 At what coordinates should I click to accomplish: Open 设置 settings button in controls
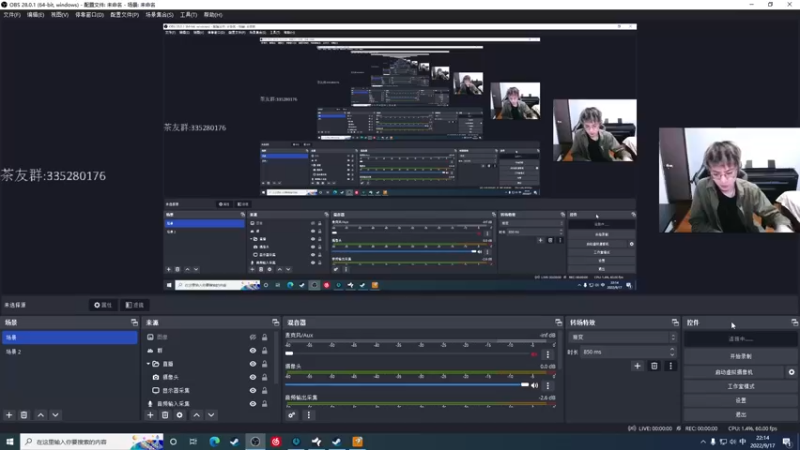(x=740, y=401)
